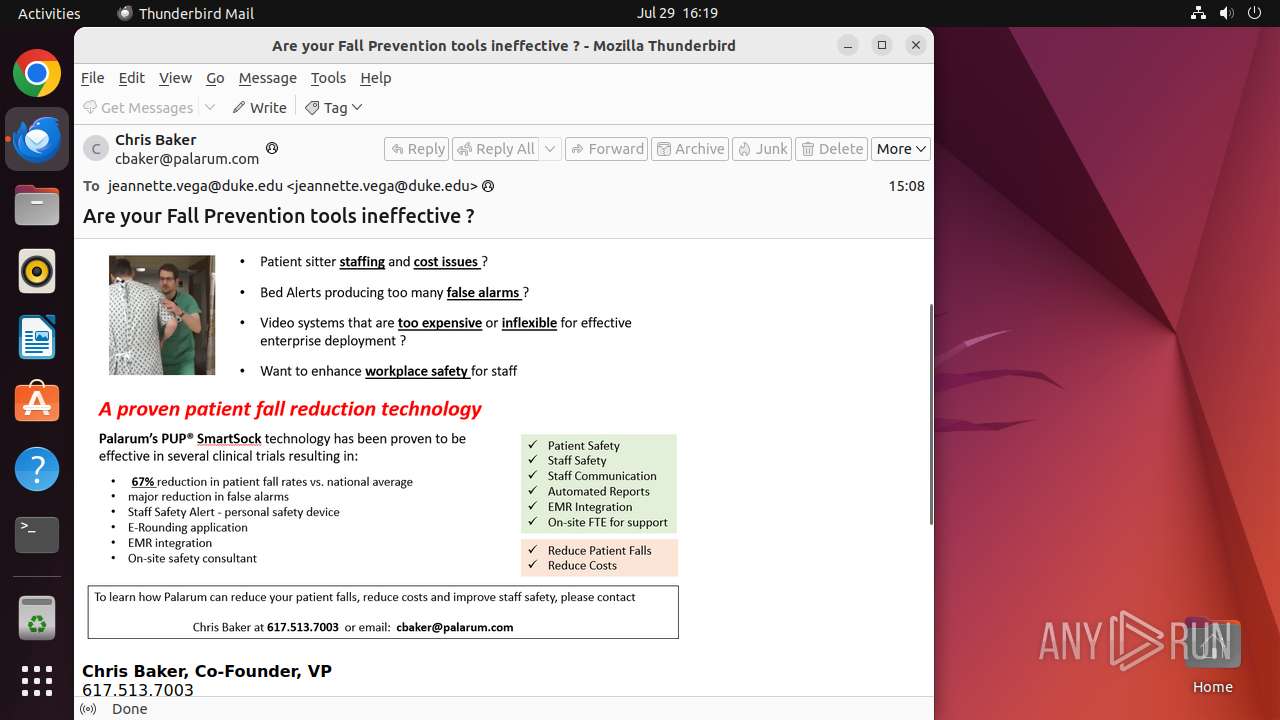Image resolution: width=1280 pixels, height=720 pixels.
Task: Click the 15:08 message time
Action: point(906,186)
